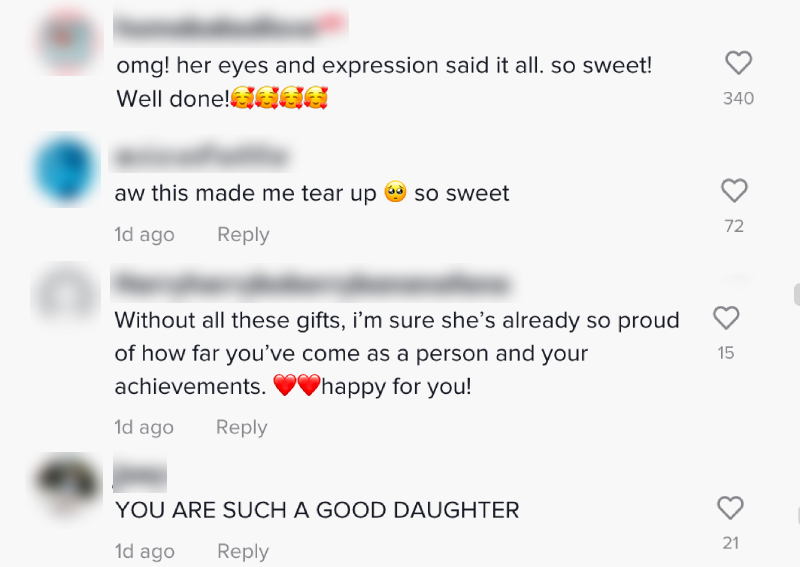The width and height of the screenshot is (800, 567).
Task: Click the 340 likes count
Action: click(738, 98)
